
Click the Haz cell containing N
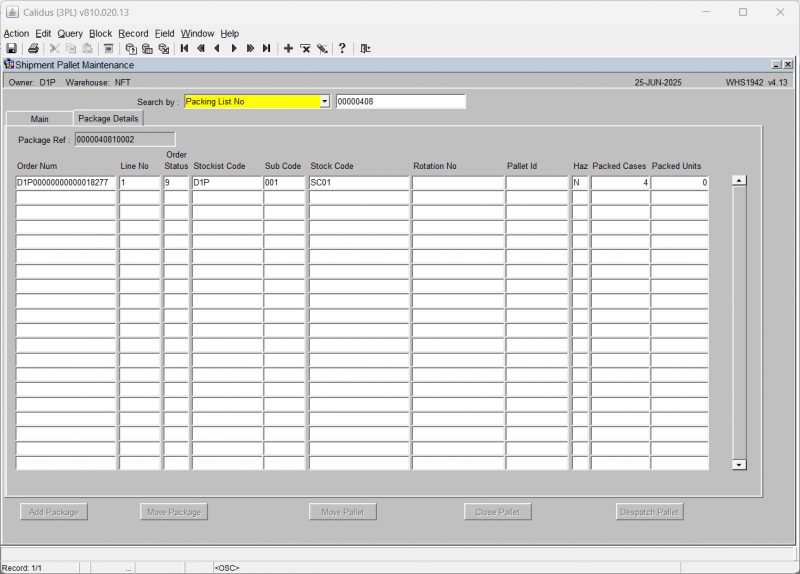coord(580,183)
